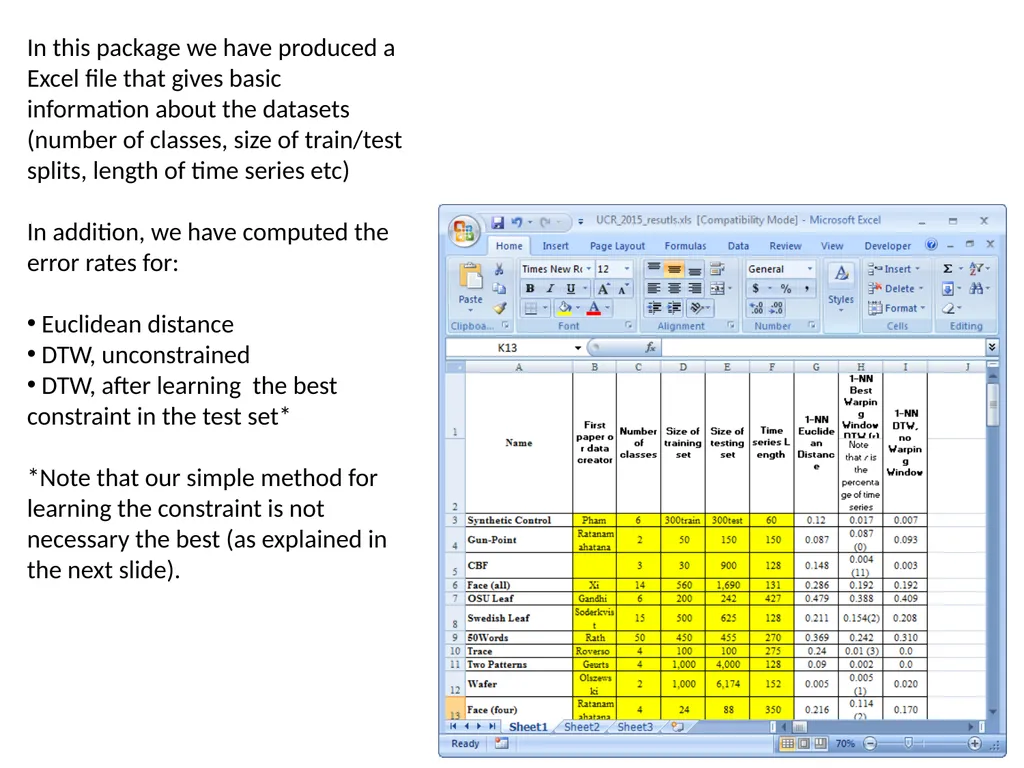Switch to Page Break Preview in status bar
The image size is (1024, 768).
820,743
